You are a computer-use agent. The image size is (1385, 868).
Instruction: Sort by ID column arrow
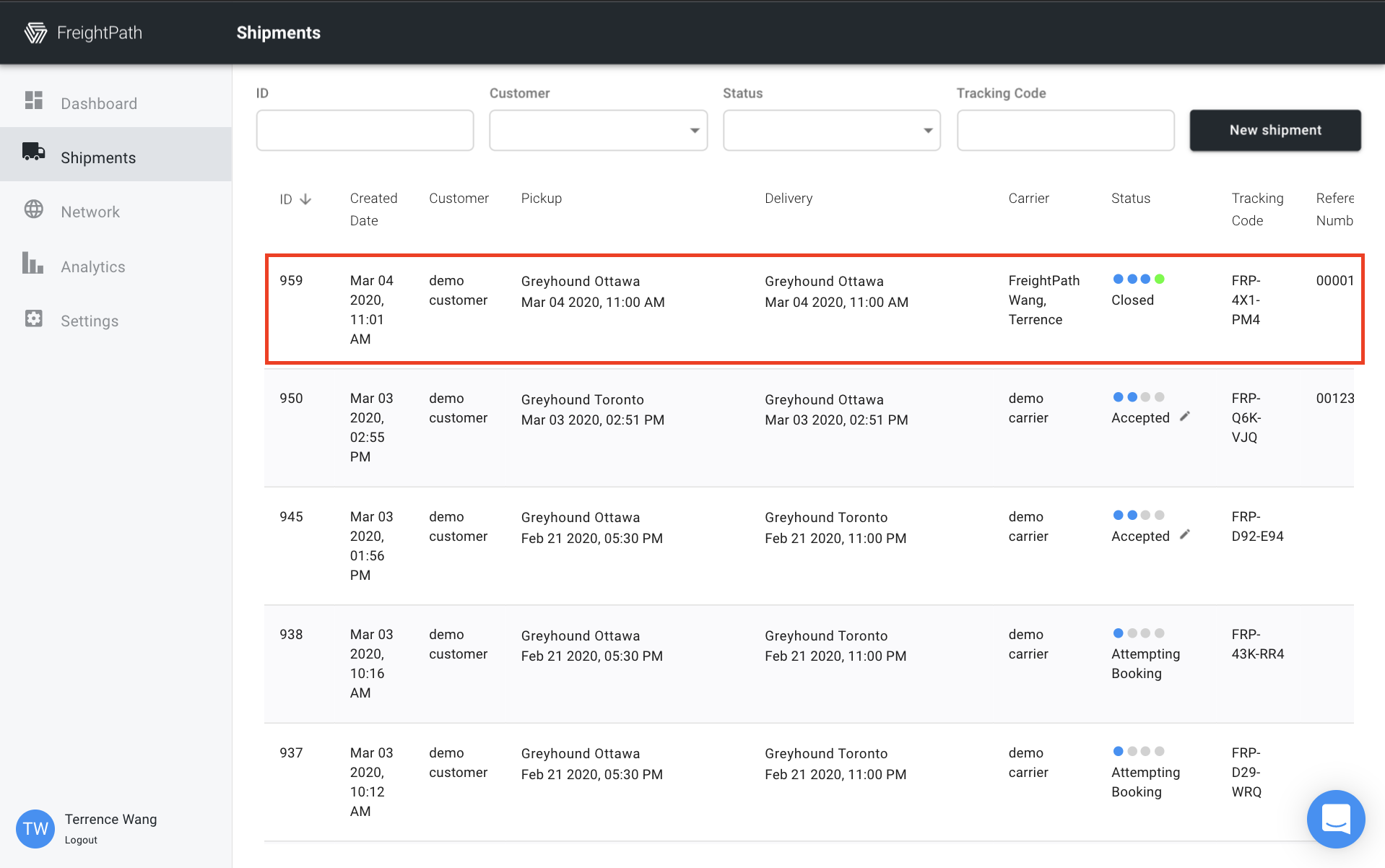(x=305, y=199)
